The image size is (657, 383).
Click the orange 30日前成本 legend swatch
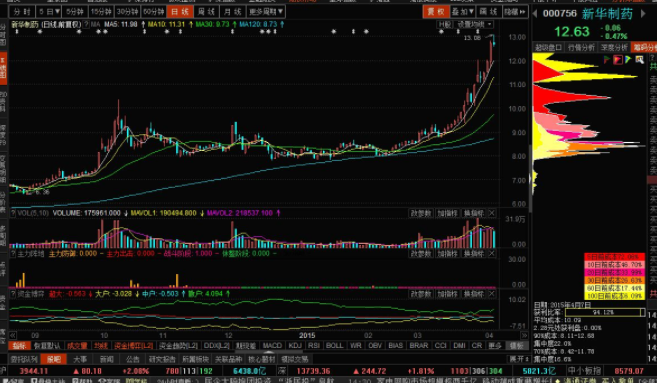(x=614, y=280)
